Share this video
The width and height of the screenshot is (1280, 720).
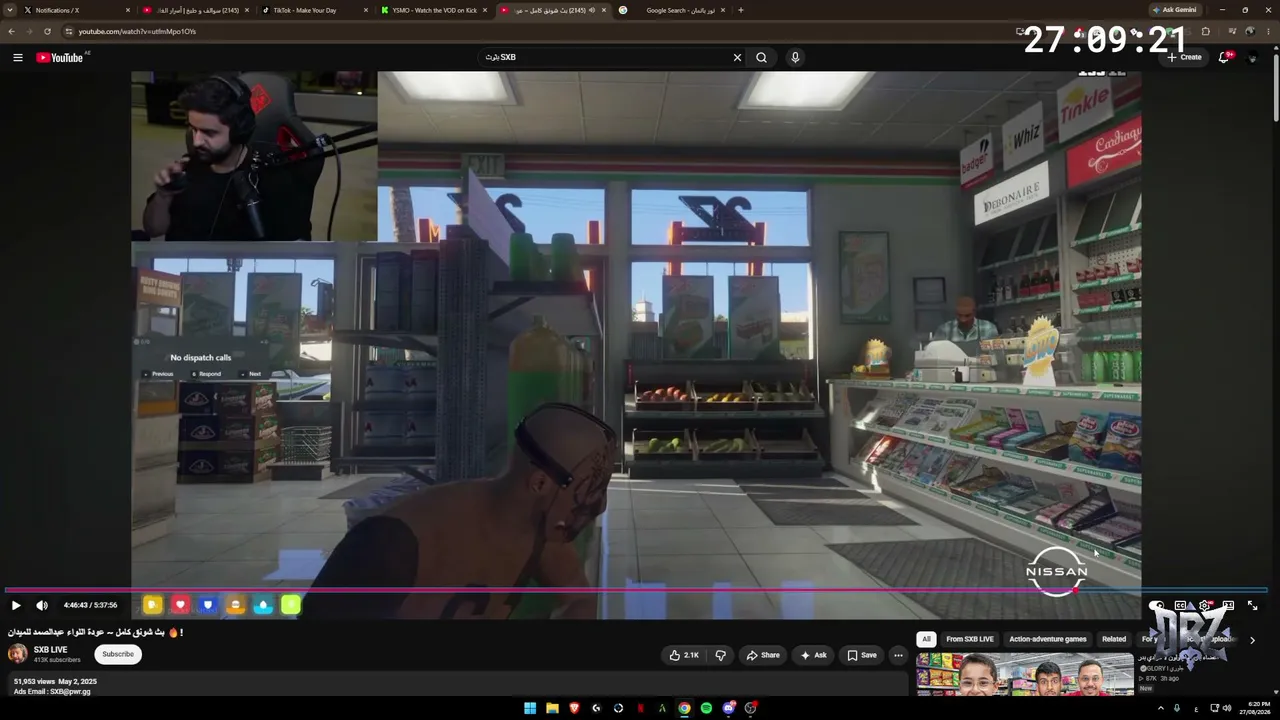[763, 655]
